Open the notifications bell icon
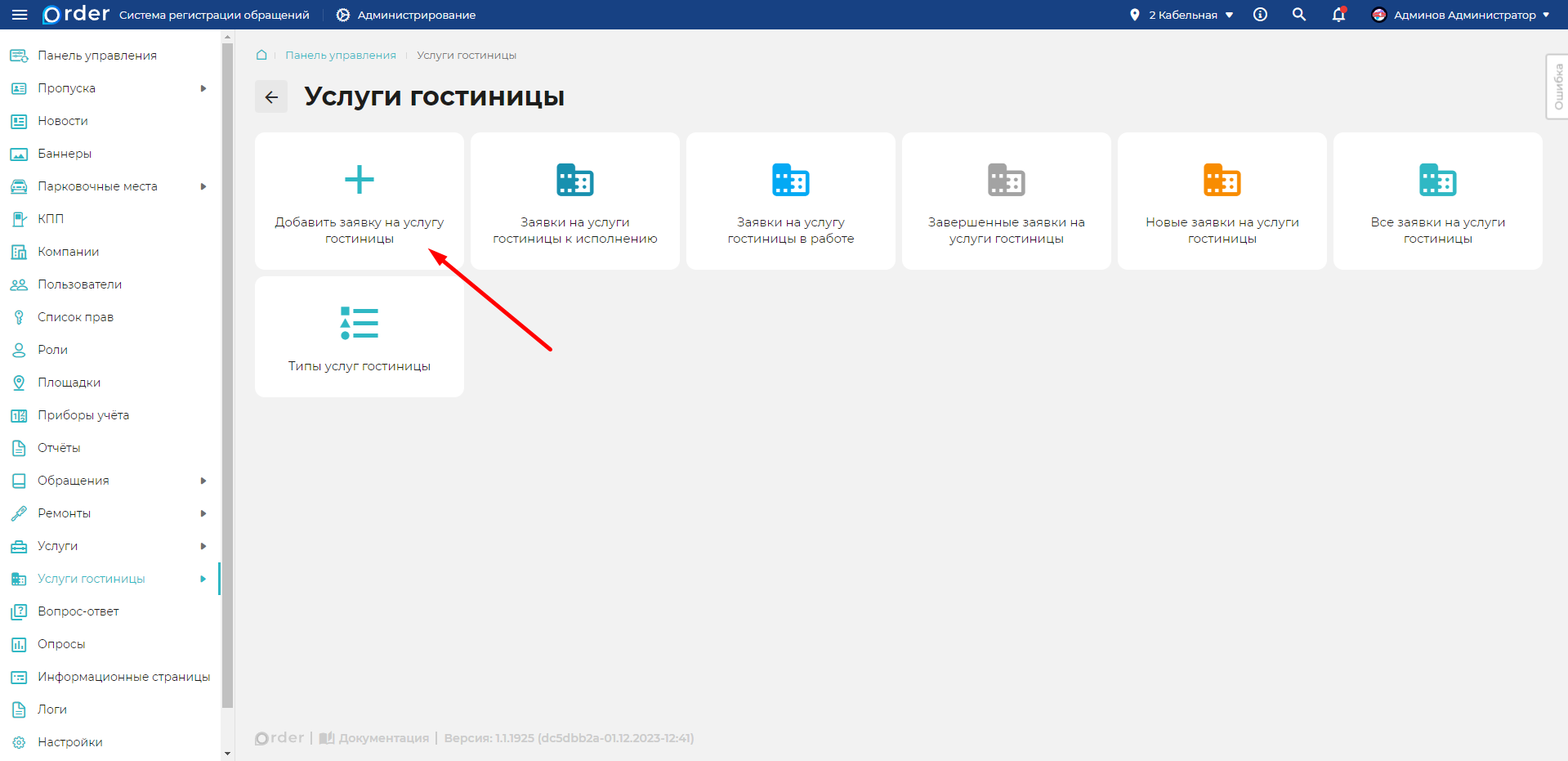The image size is (1568, 761). [1338, 15]
